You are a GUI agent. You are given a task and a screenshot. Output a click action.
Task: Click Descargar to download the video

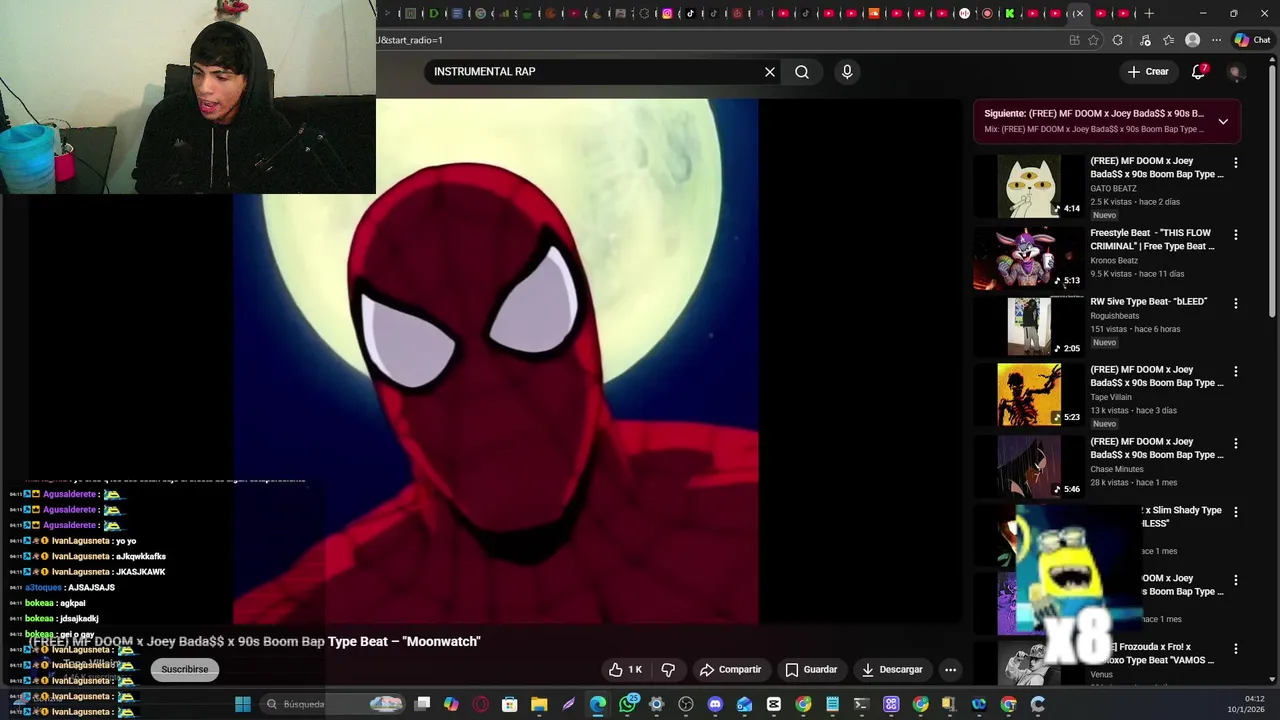pyautogui.click(x=892, y=670)
